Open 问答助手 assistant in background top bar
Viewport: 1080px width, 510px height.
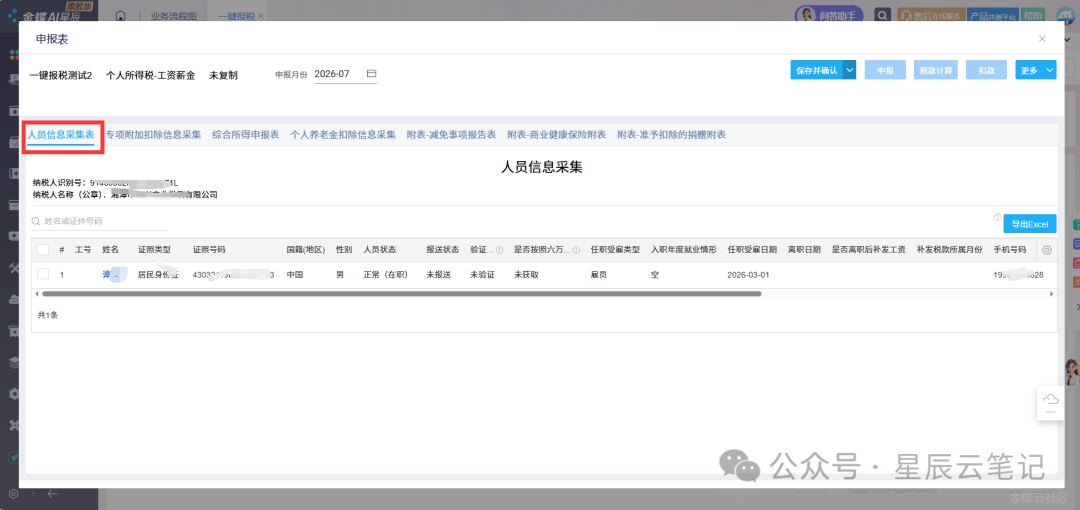coord(831,15)
